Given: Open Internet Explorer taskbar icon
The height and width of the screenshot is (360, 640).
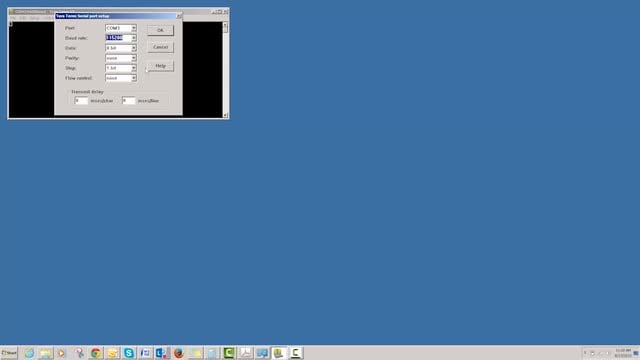Looking at the screenshot, I should pos(29,353).
